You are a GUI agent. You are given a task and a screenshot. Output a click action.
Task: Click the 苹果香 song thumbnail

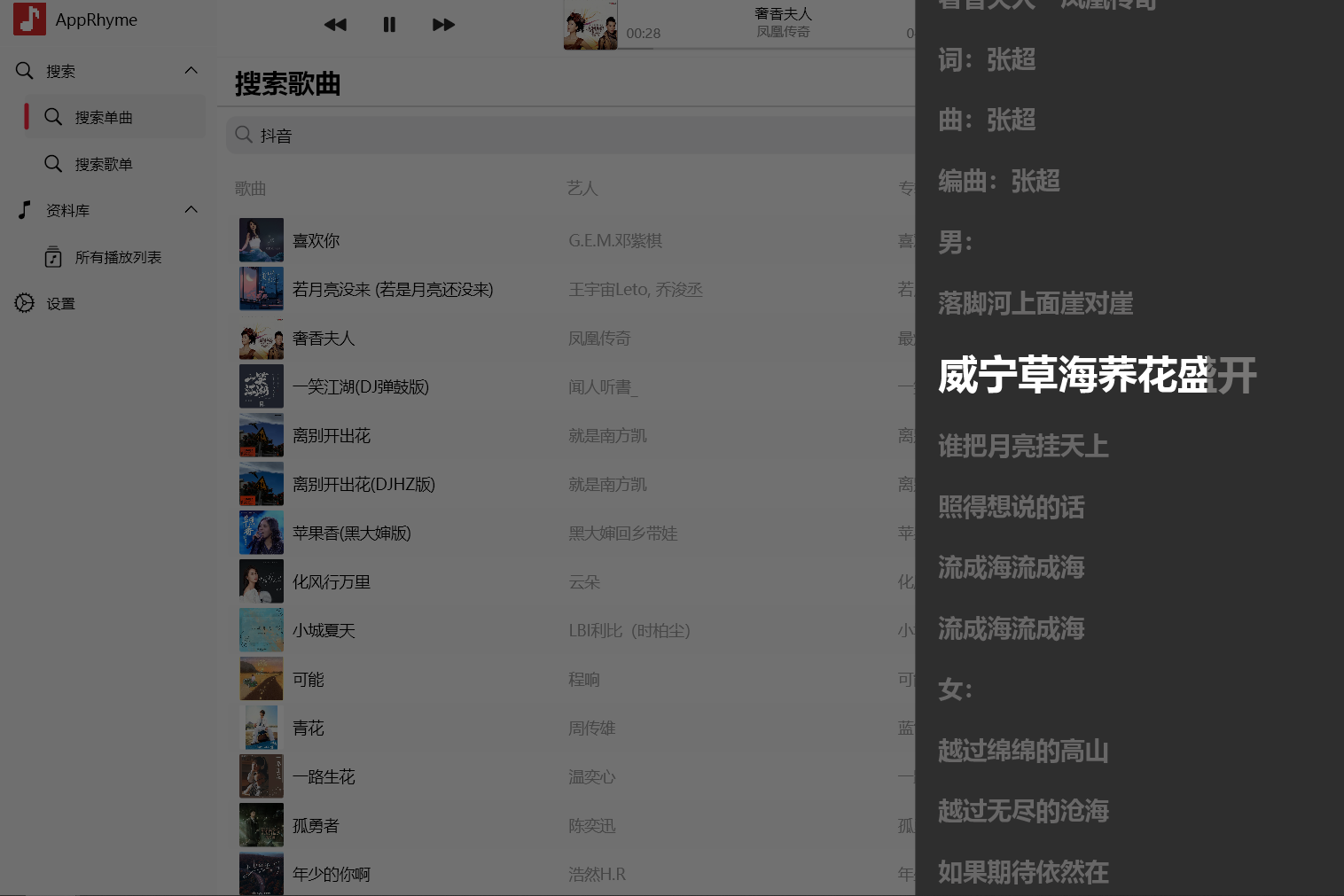(261, 532)
